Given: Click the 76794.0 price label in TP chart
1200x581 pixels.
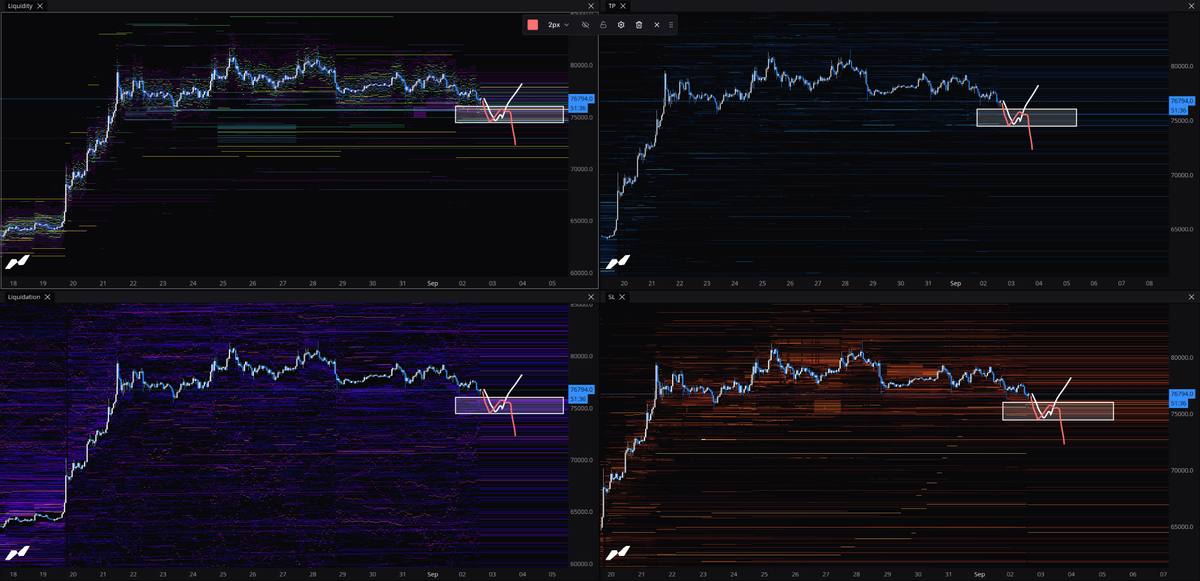Looking at the screenshot, I should pos(1181,101).
